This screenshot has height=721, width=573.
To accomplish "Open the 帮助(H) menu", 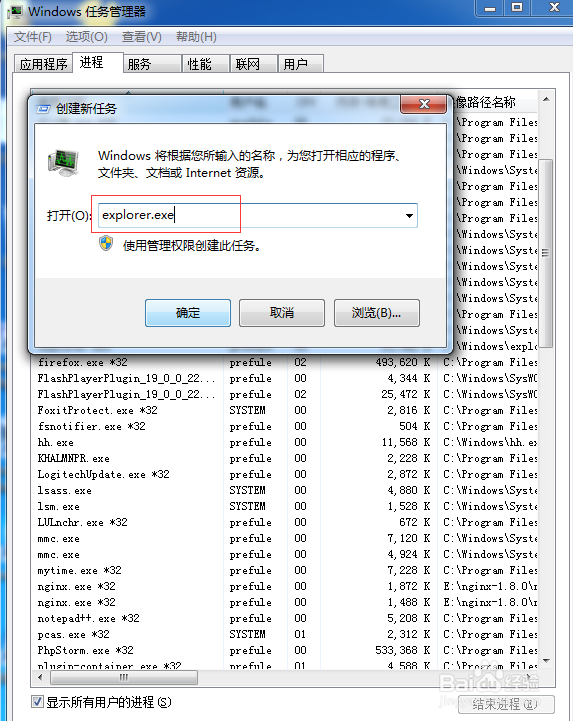I will 196,37.
